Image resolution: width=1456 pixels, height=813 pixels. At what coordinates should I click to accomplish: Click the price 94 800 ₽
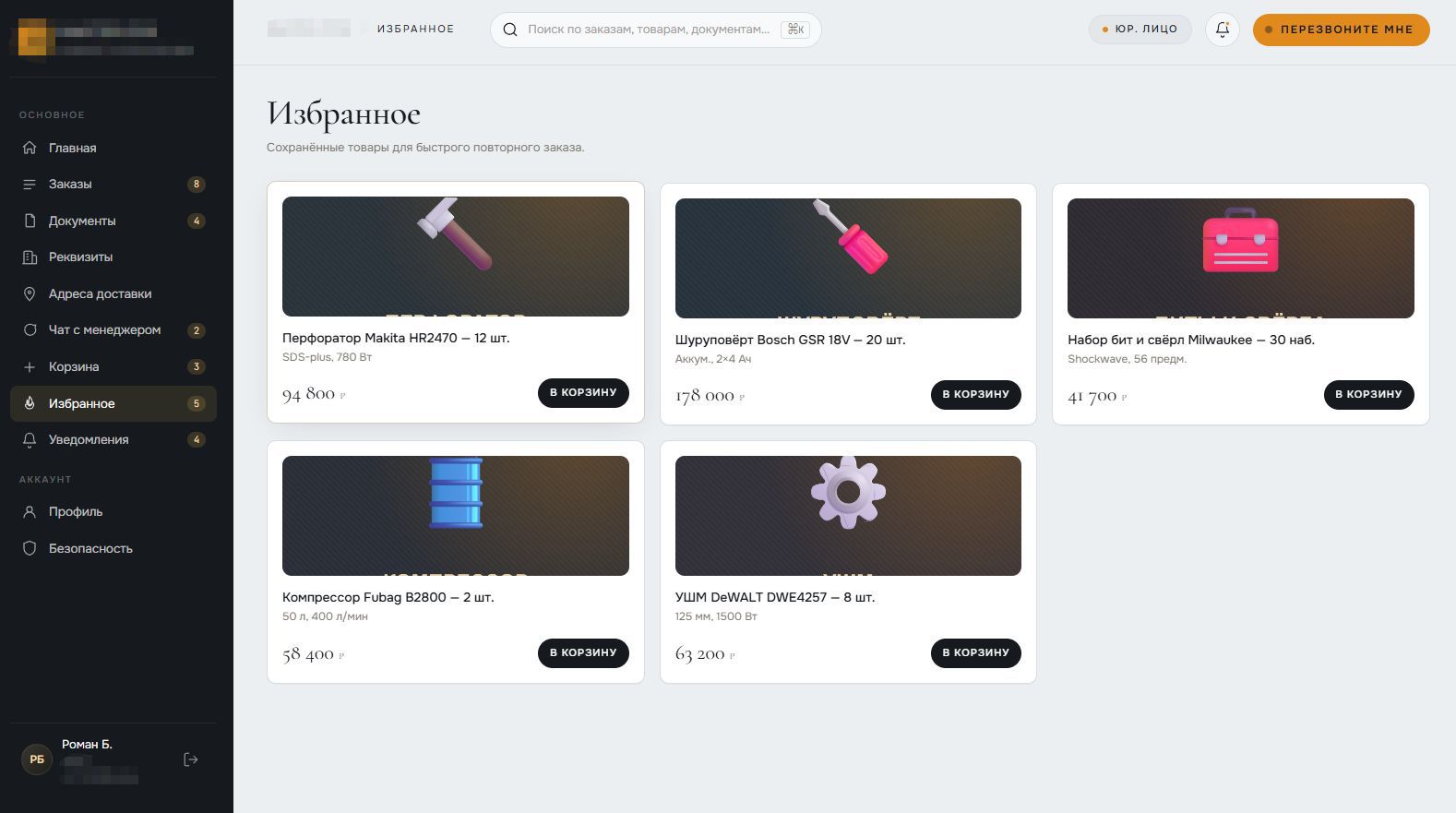(x=314, y=394)
